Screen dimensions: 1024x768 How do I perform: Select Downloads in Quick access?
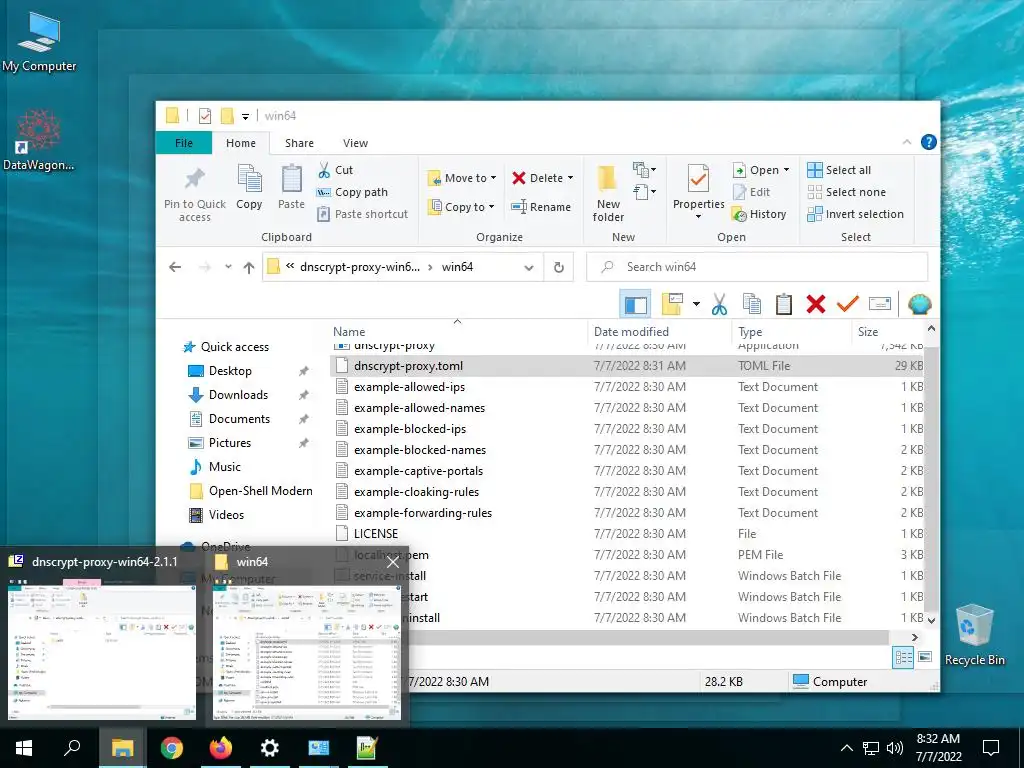point(238,395)
